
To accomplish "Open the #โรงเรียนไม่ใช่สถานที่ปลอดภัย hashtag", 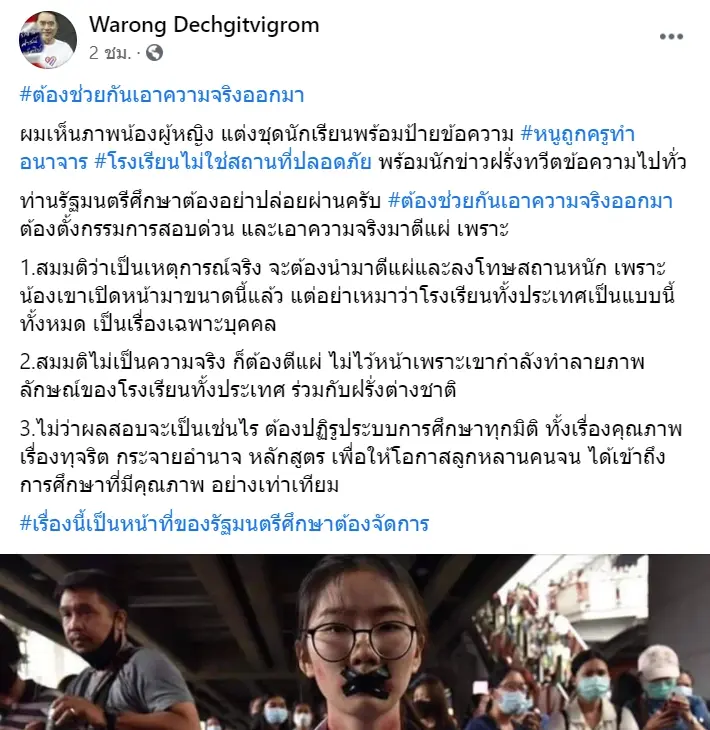I will pos(233,162).
